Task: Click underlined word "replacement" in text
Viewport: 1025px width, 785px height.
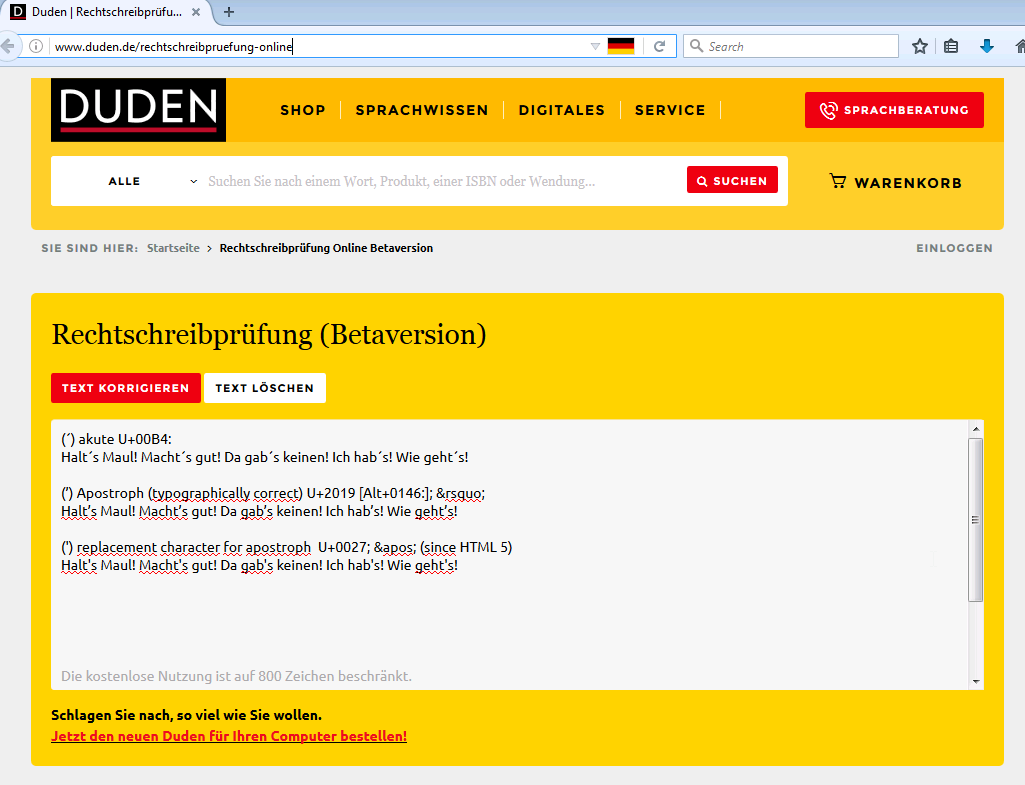Action: coord(116,547)
